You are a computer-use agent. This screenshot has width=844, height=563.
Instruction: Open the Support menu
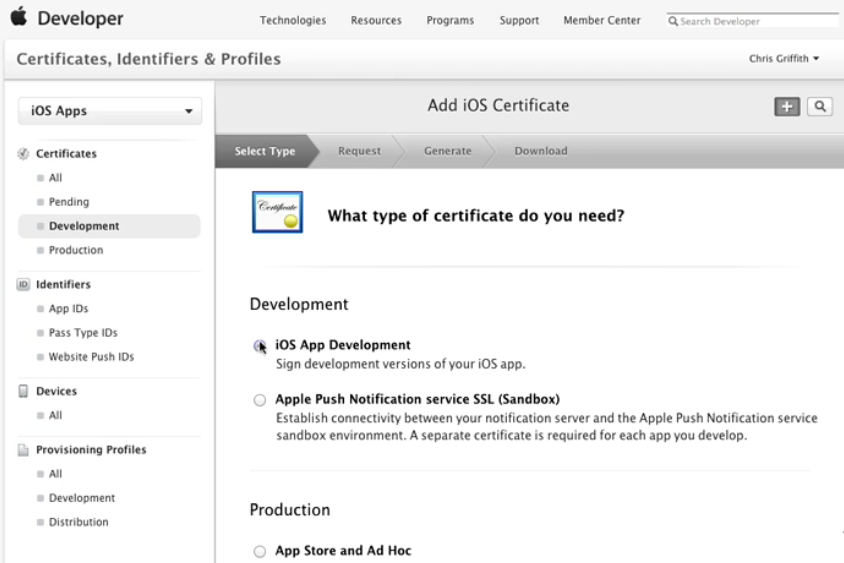519,20
